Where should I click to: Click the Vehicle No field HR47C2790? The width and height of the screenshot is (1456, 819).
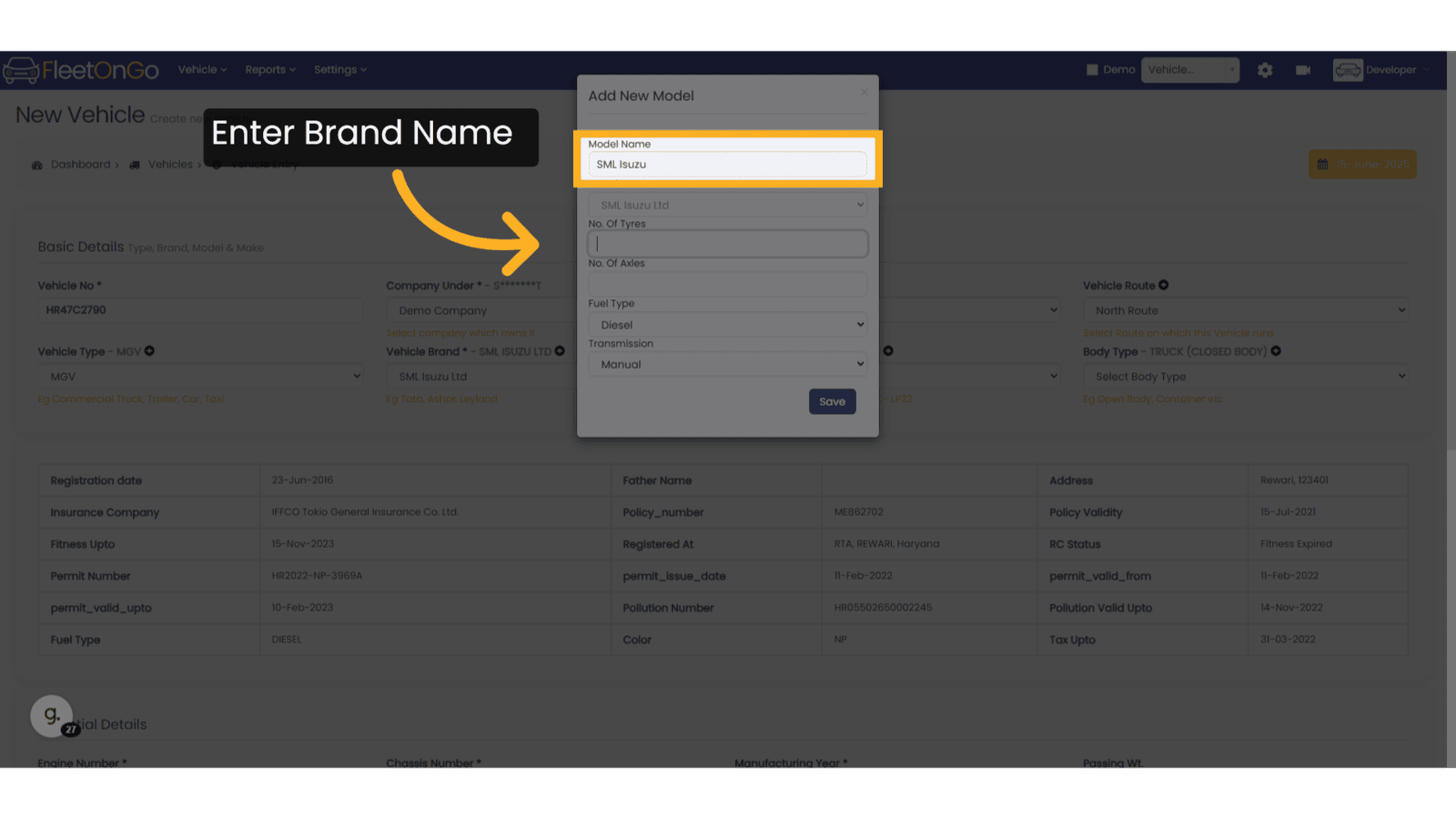point(200,310)
